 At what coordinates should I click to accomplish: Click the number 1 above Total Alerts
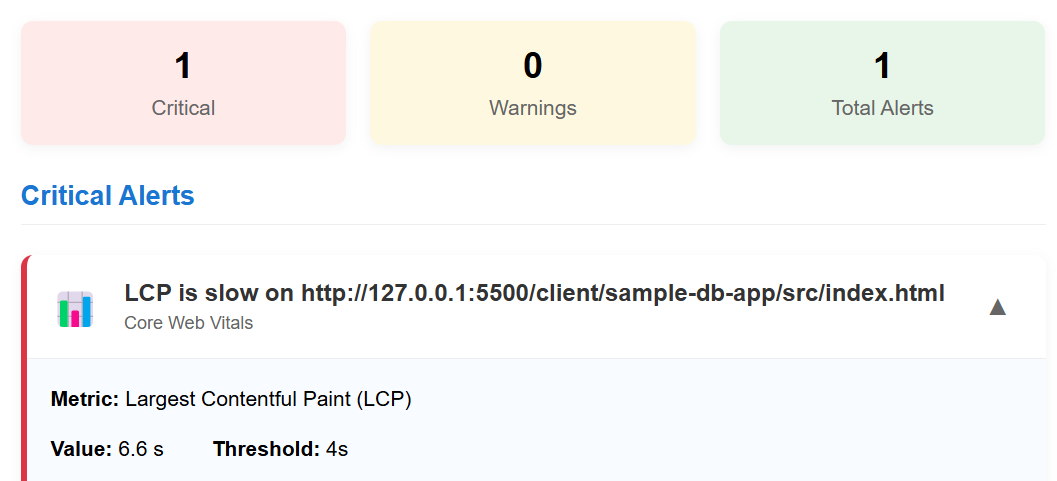[882, 66]
